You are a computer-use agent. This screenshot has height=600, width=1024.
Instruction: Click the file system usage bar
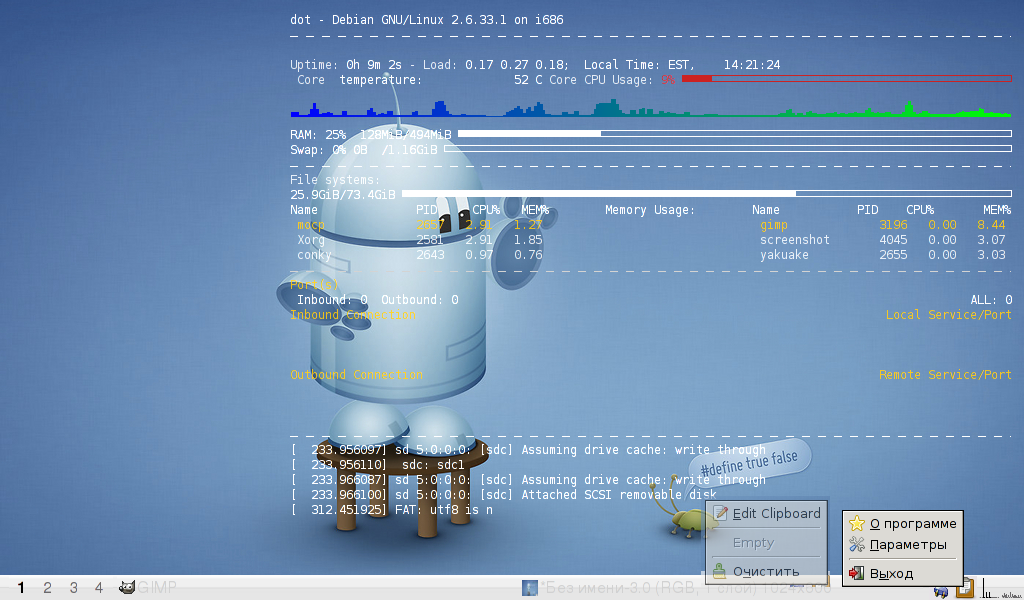(707, 194)
